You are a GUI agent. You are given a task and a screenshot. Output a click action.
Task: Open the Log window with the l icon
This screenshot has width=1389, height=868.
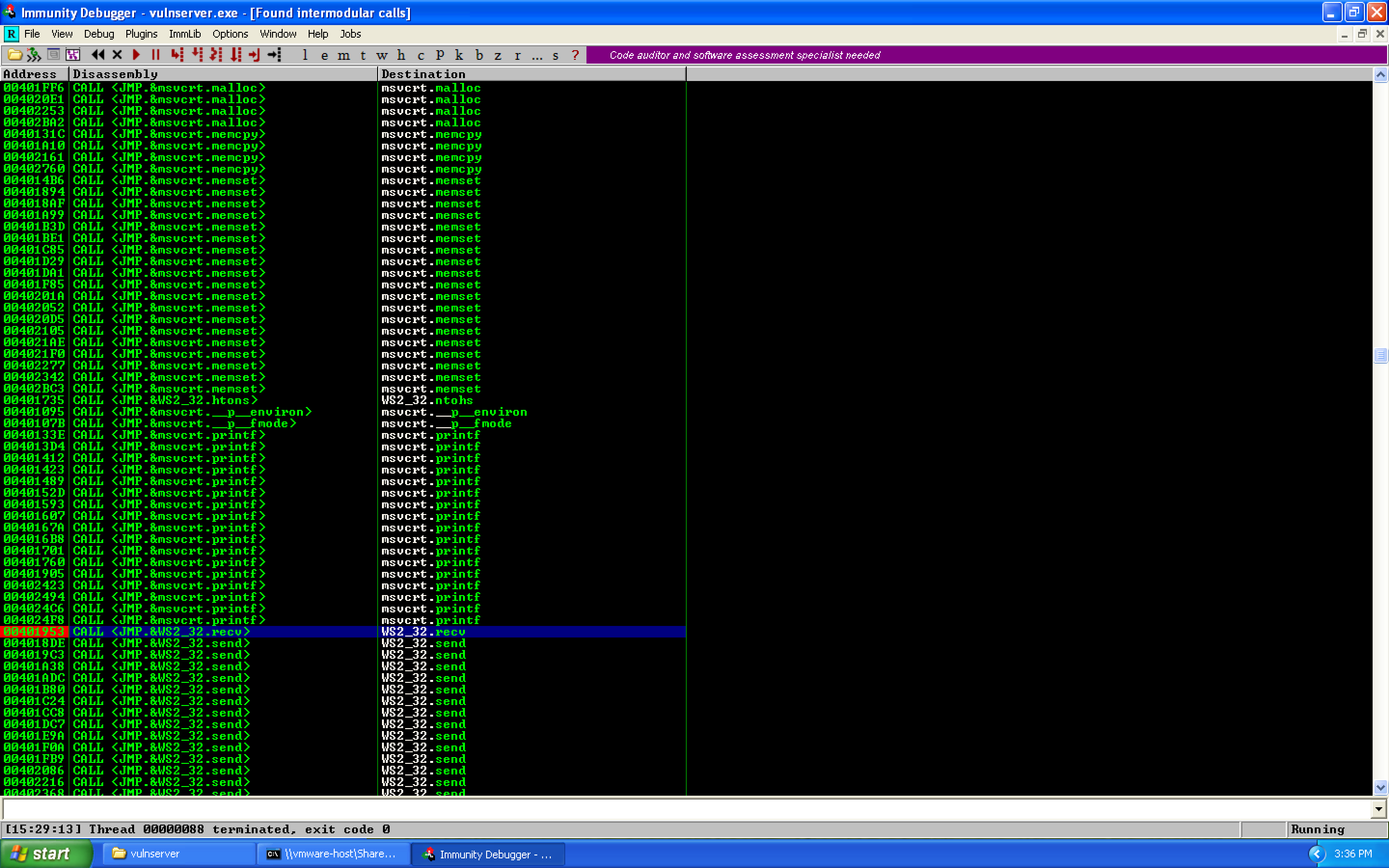click(305, 54)
